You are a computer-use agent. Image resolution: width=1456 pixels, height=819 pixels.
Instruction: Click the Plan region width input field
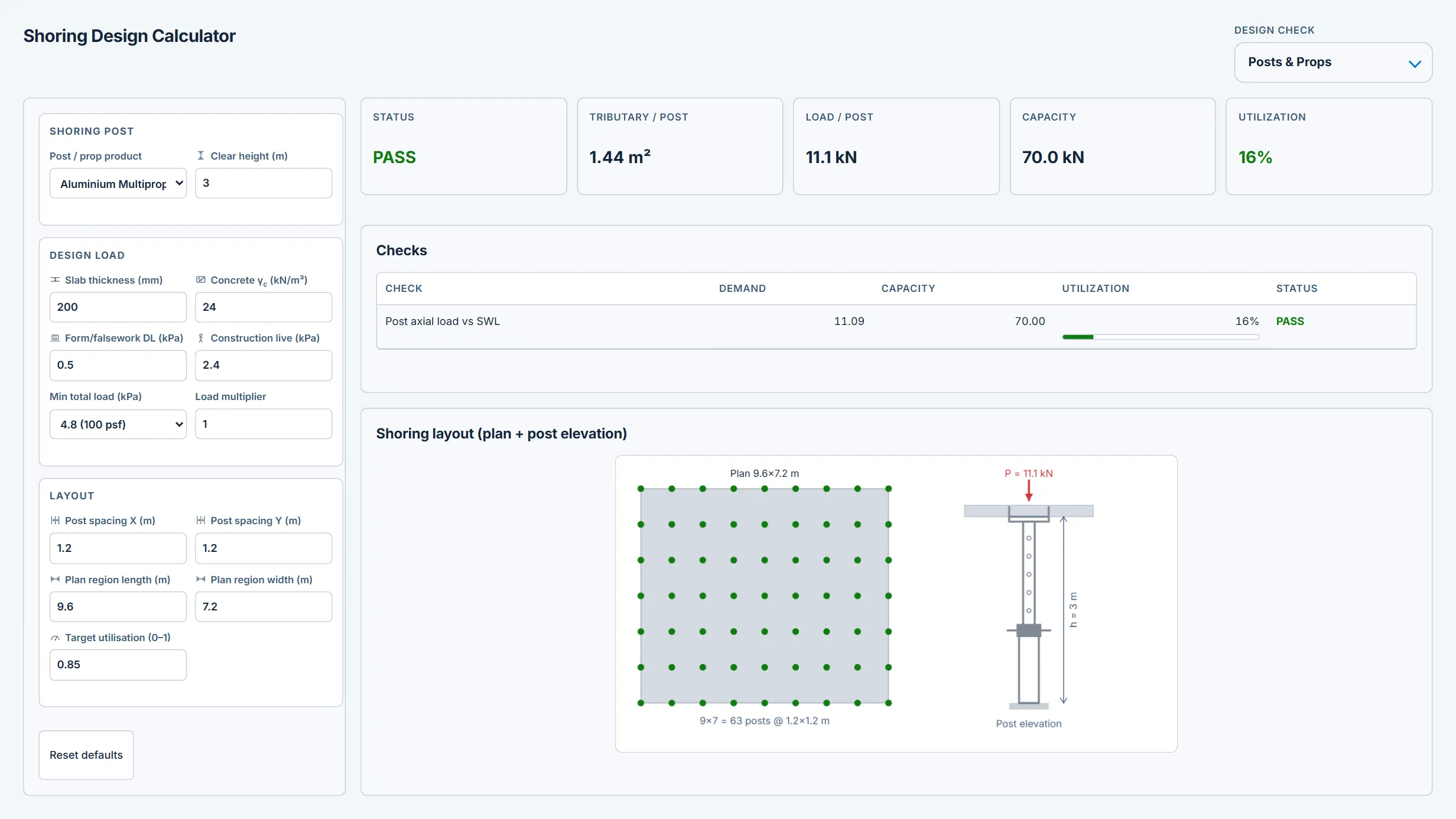[x=264, y=606]
